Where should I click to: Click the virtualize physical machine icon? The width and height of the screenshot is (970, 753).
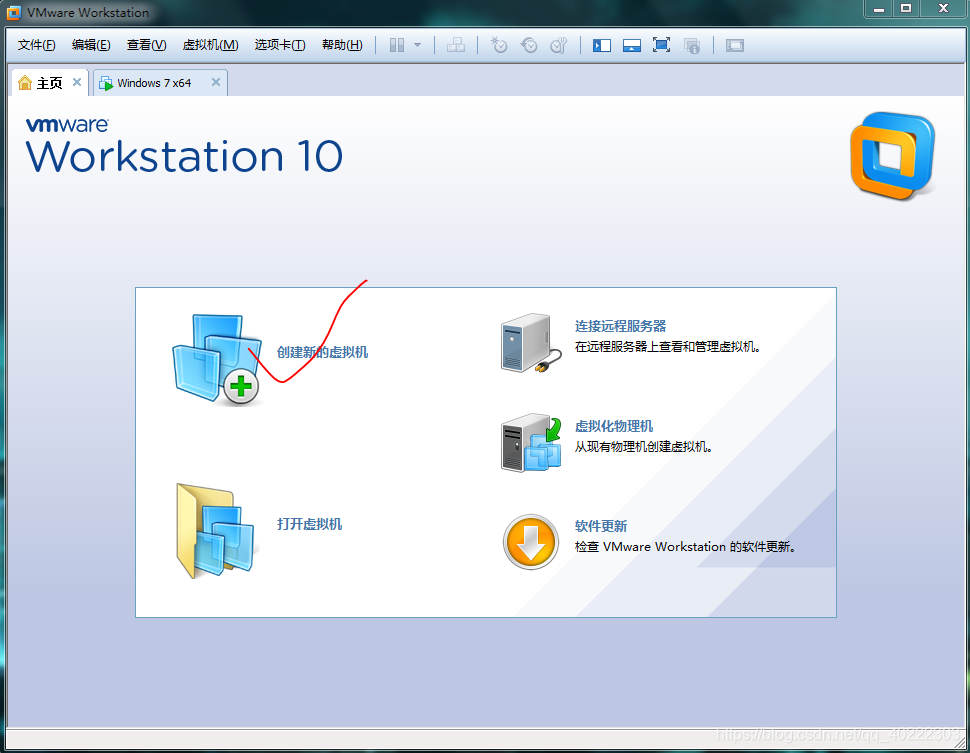tap(531, 443)
